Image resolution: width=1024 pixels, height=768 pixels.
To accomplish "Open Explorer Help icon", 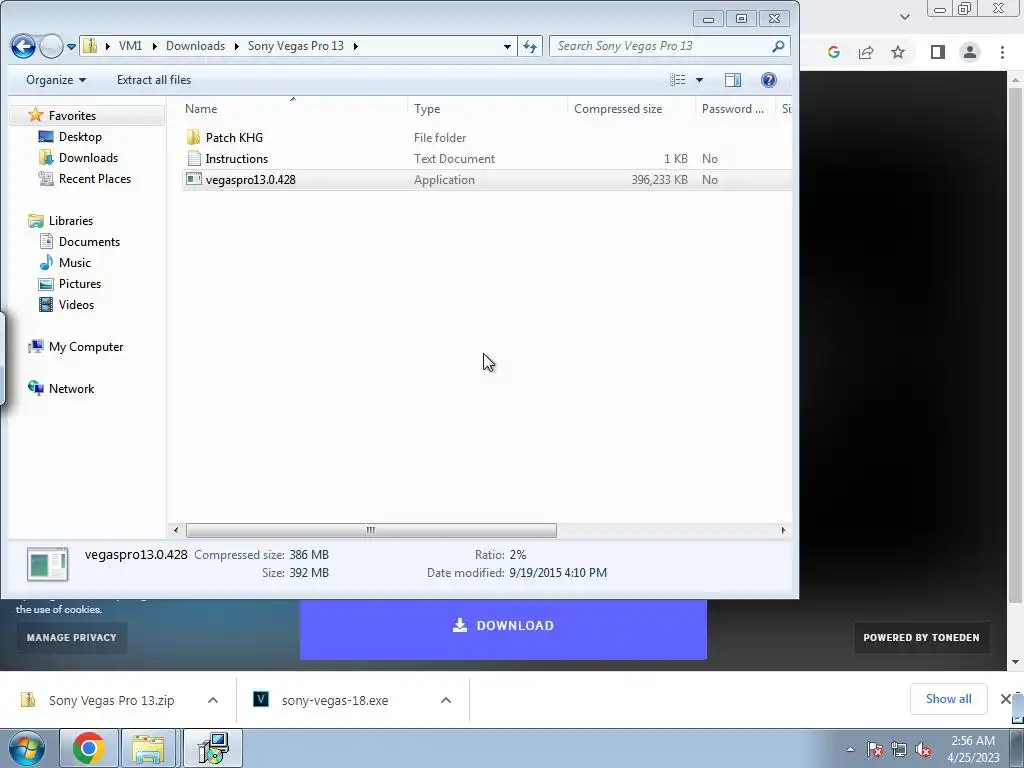I will pos(769,80).
